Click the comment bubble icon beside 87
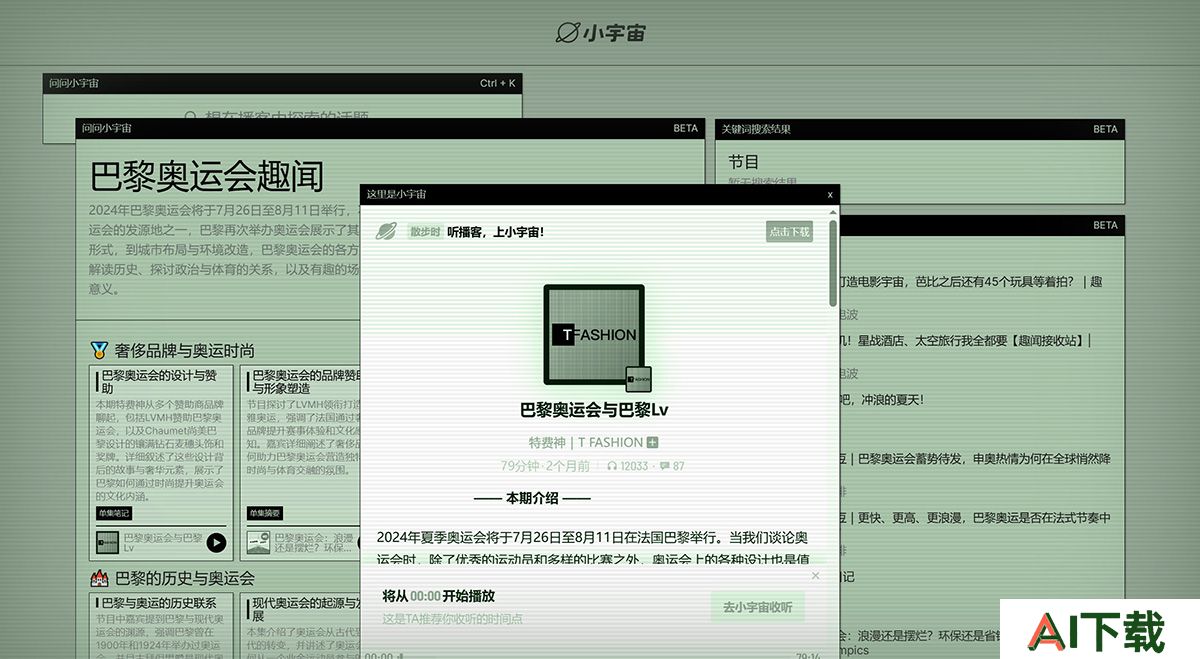 664,466
